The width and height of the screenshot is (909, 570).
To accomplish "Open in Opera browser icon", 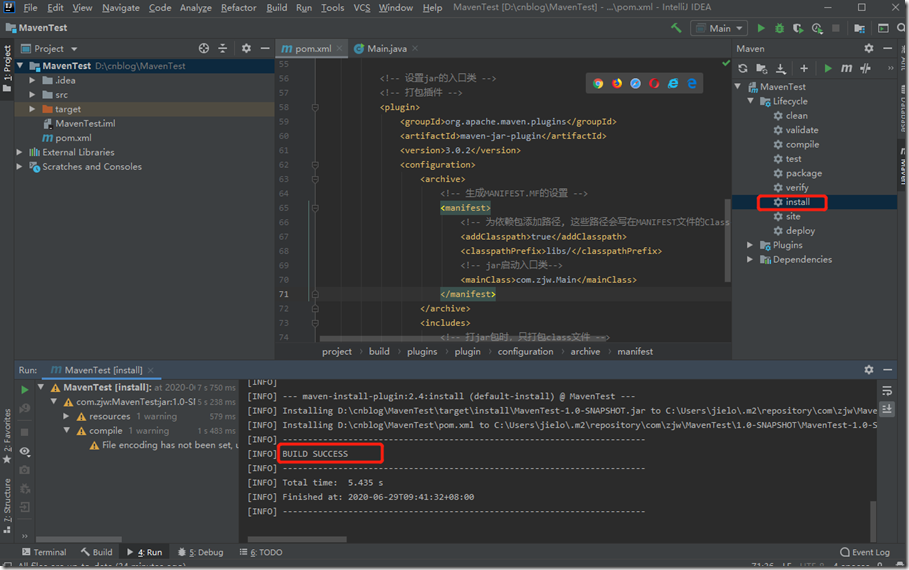I will (654, 83).
